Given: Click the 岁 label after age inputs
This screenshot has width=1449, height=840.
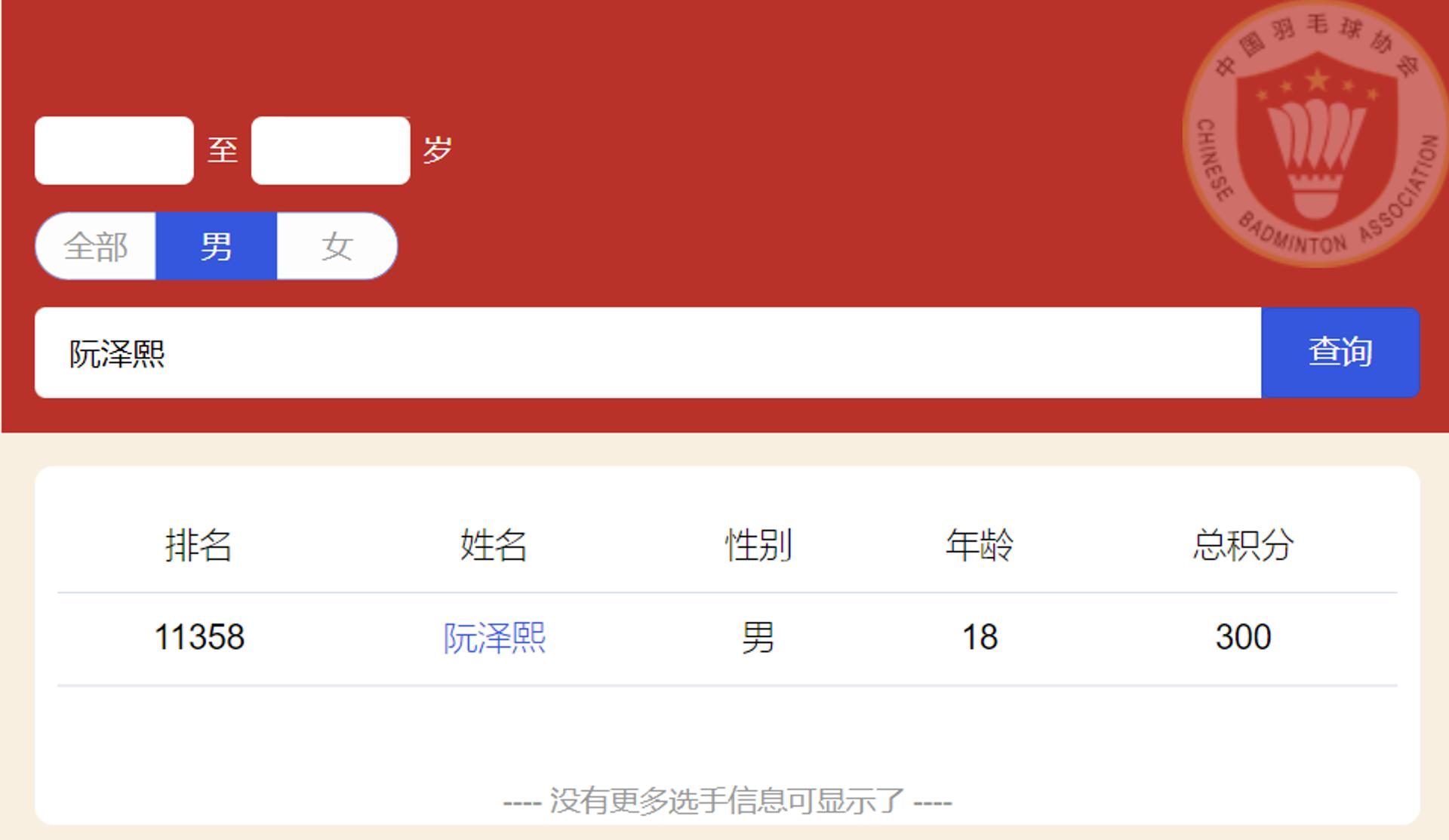Looking at the screenshot, I should 437,150.
